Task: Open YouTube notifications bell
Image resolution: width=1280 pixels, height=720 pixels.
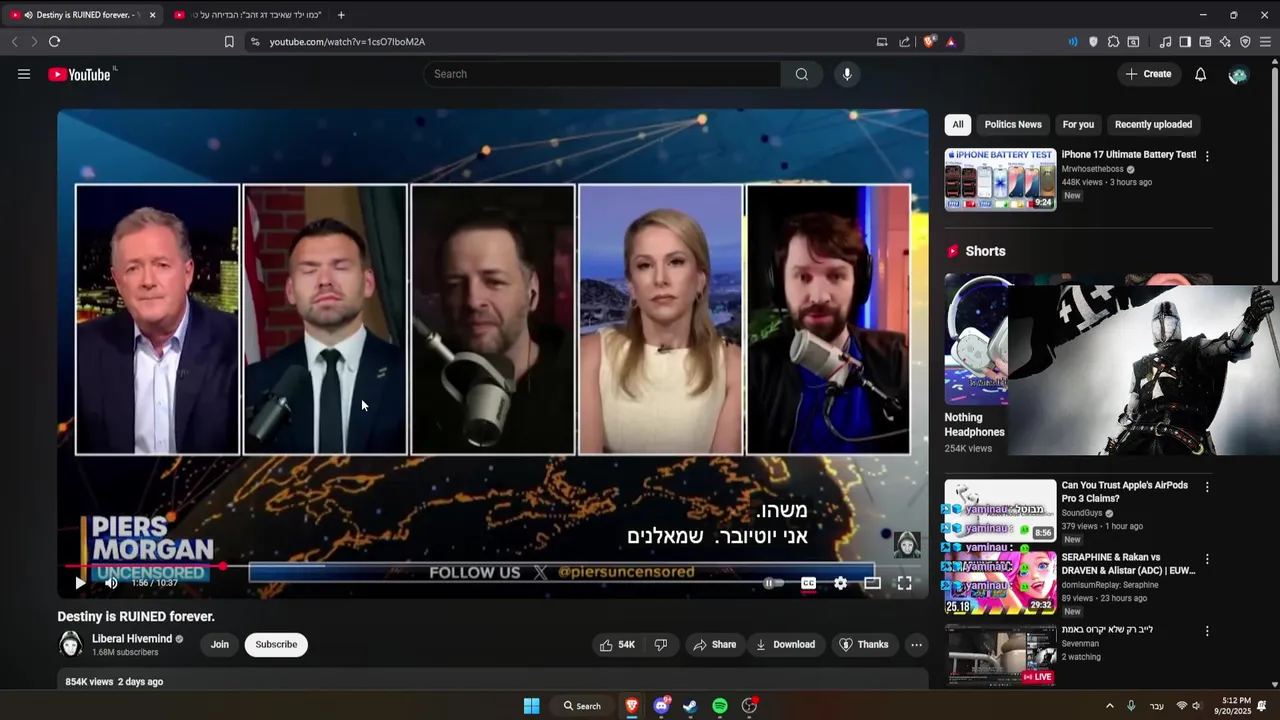Action: click(1201, 74)
